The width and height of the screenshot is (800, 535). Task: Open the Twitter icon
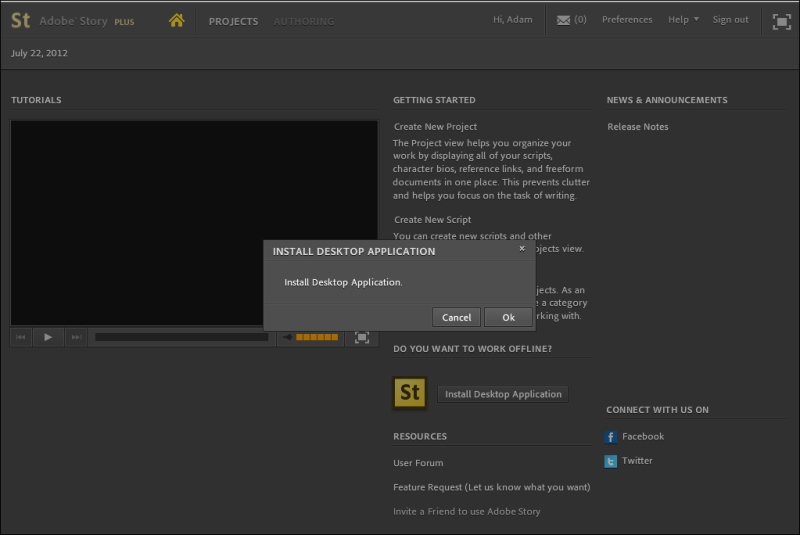[x=611, y=462]
